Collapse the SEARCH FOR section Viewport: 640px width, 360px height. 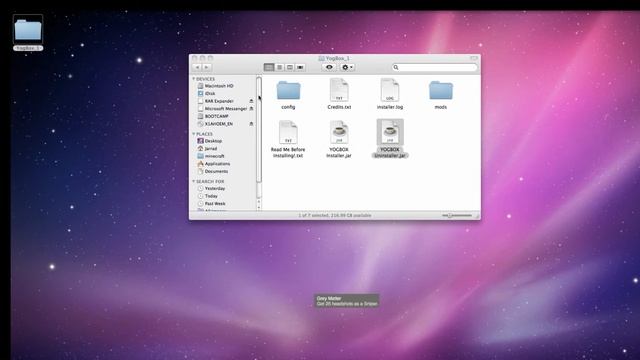pos(194,181)
